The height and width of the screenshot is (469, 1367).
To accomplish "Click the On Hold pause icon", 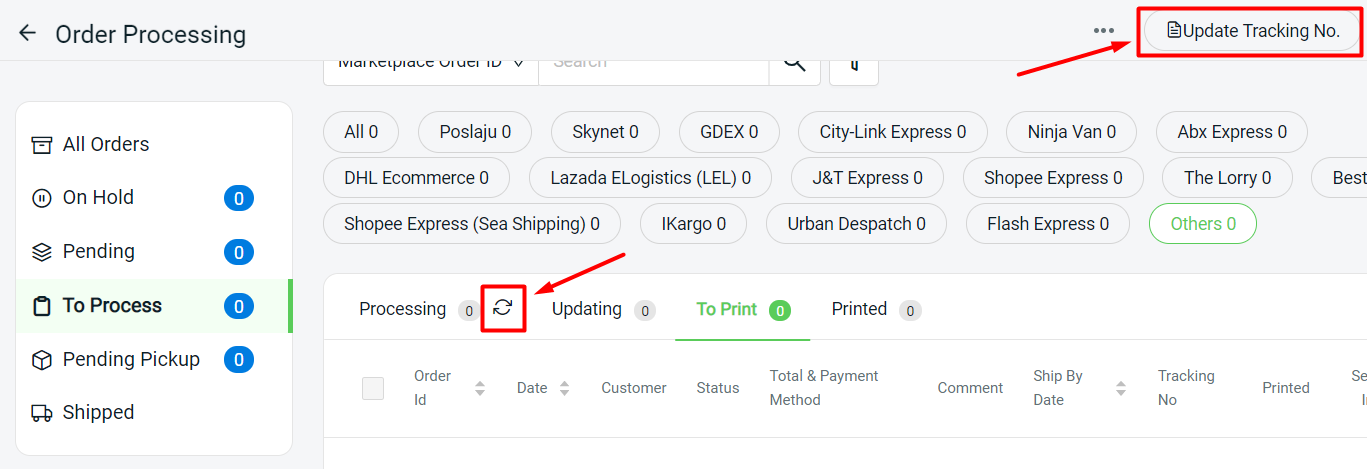I will point(42,198).
